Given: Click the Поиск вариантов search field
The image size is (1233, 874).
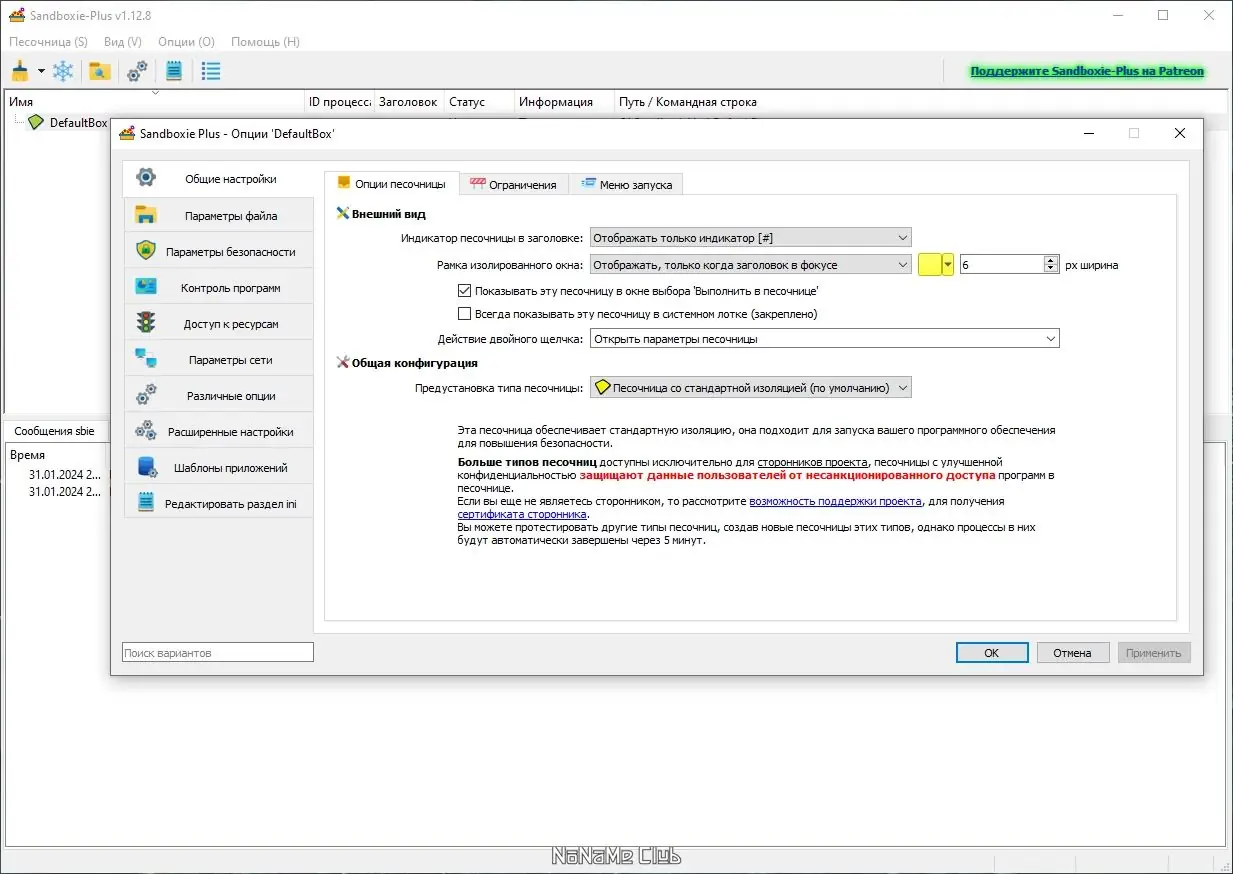Looking at the screenshot, I should tap(218, 652).
